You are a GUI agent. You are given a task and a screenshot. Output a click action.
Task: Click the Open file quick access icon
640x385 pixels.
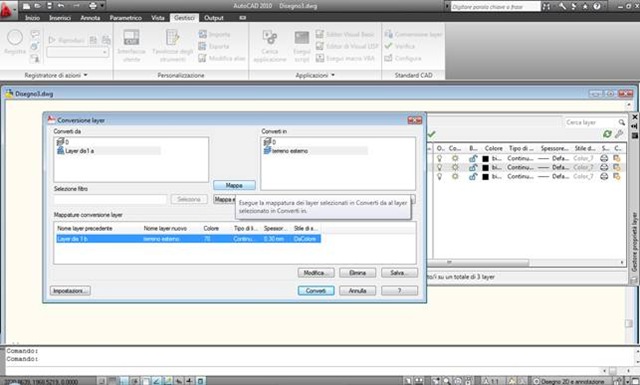click(38, 6)
